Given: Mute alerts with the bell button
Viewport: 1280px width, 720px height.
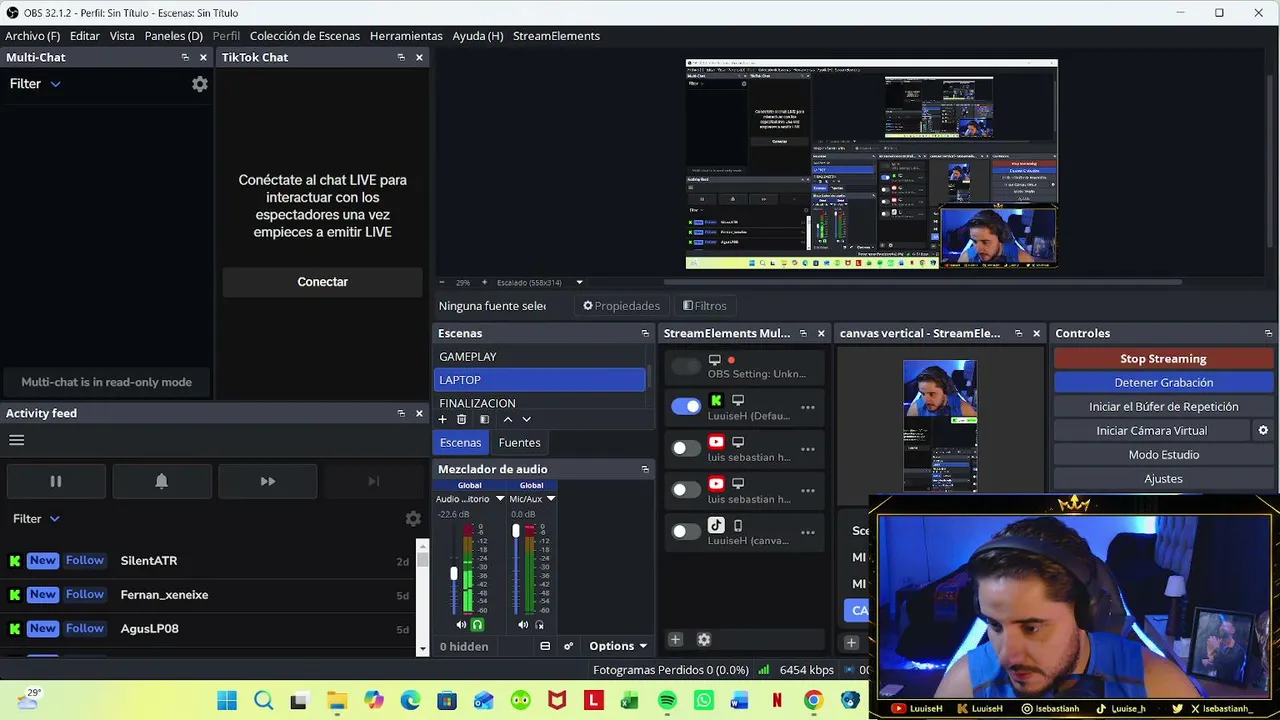Looking at the screenshot, I should point(162,481).
